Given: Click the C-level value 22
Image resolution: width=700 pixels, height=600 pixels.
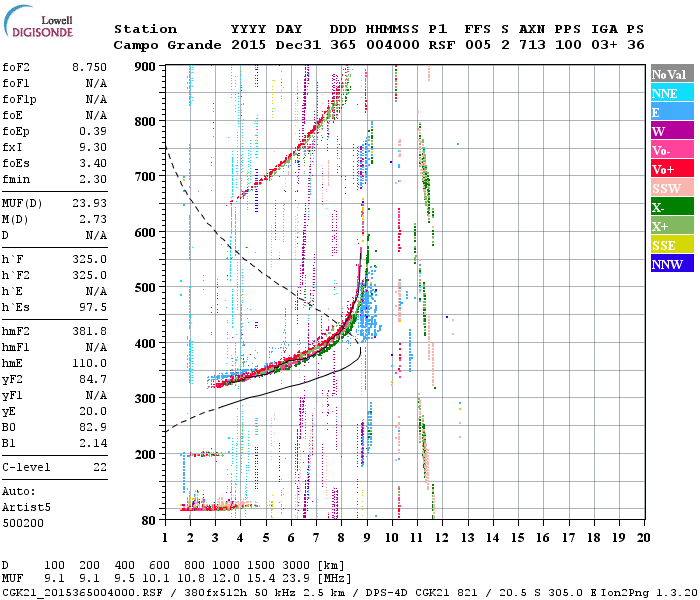Looking at the screenshot, I should (100, 468).
